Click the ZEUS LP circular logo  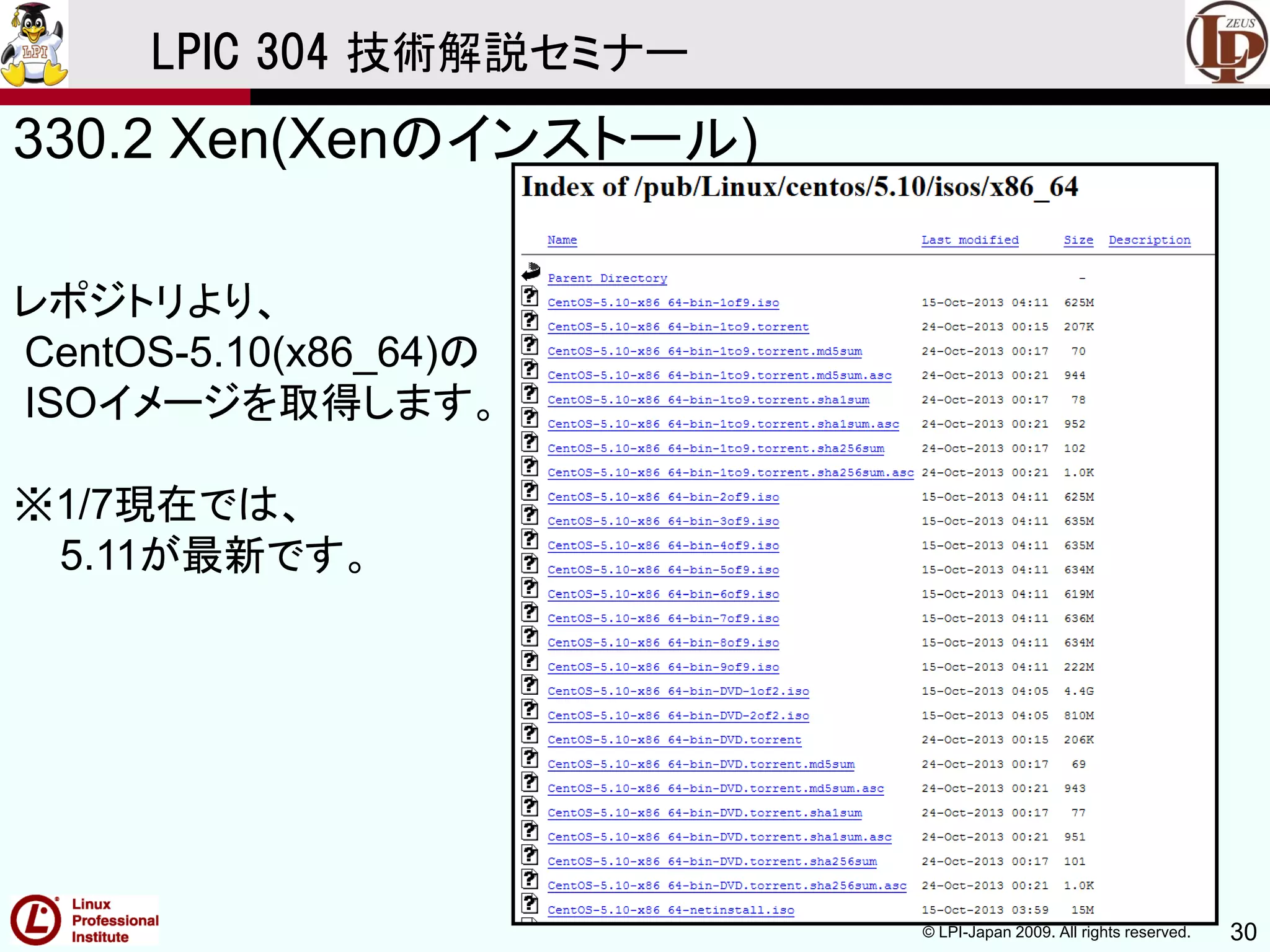click(x=1227, y=42)
